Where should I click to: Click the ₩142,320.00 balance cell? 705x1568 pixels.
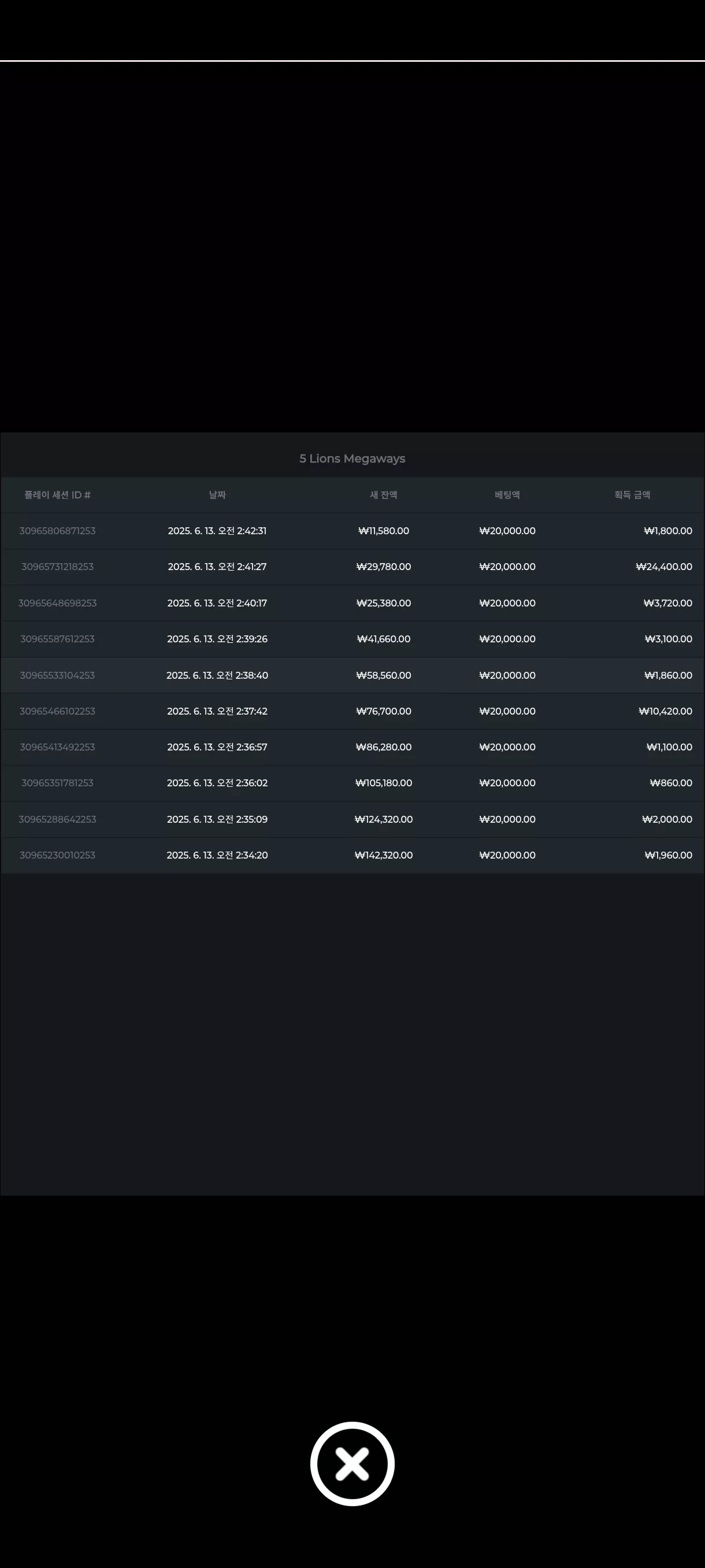point(383,855)
